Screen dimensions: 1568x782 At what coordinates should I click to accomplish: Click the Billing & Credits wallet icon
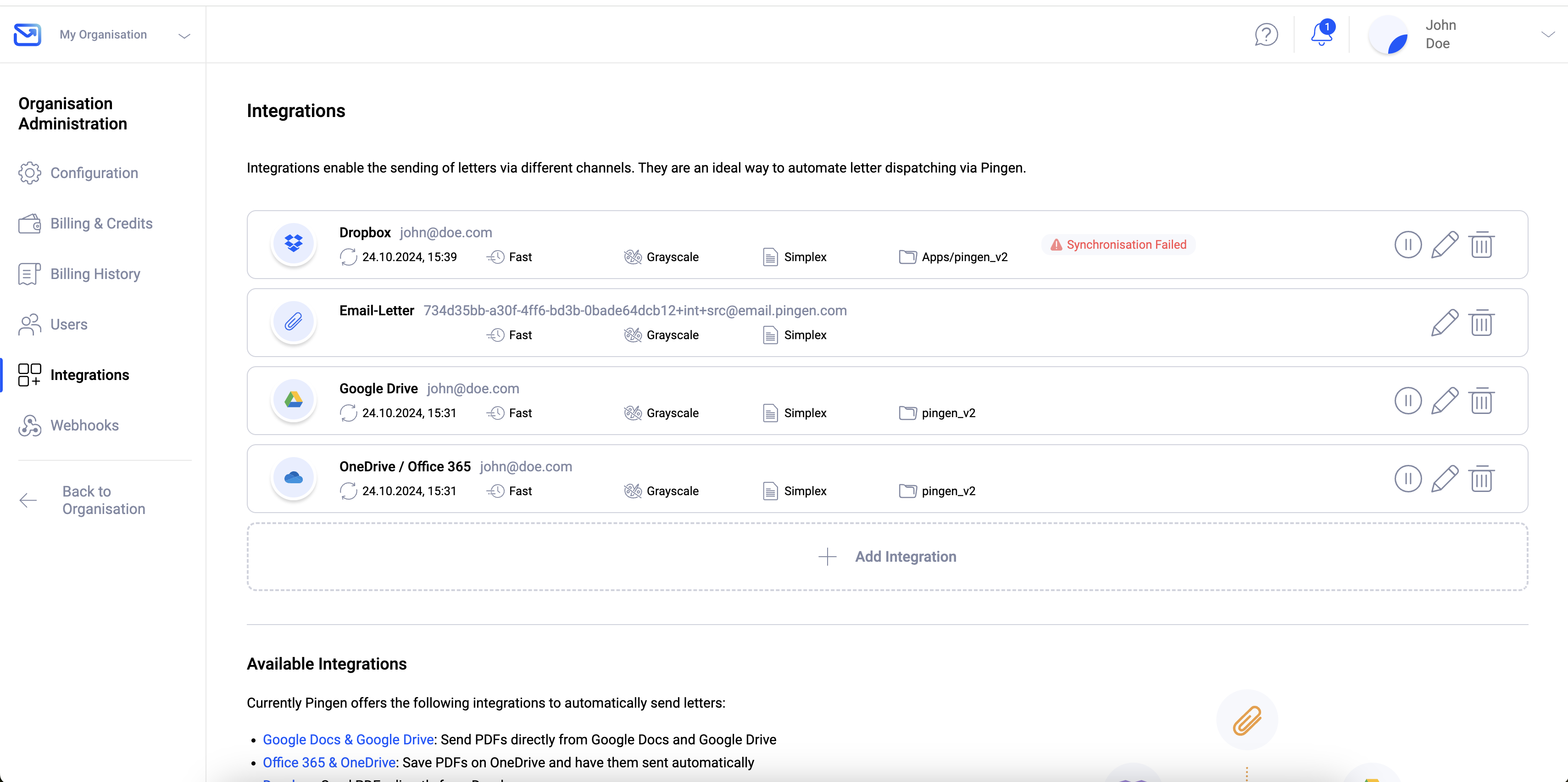coord(29,223)
